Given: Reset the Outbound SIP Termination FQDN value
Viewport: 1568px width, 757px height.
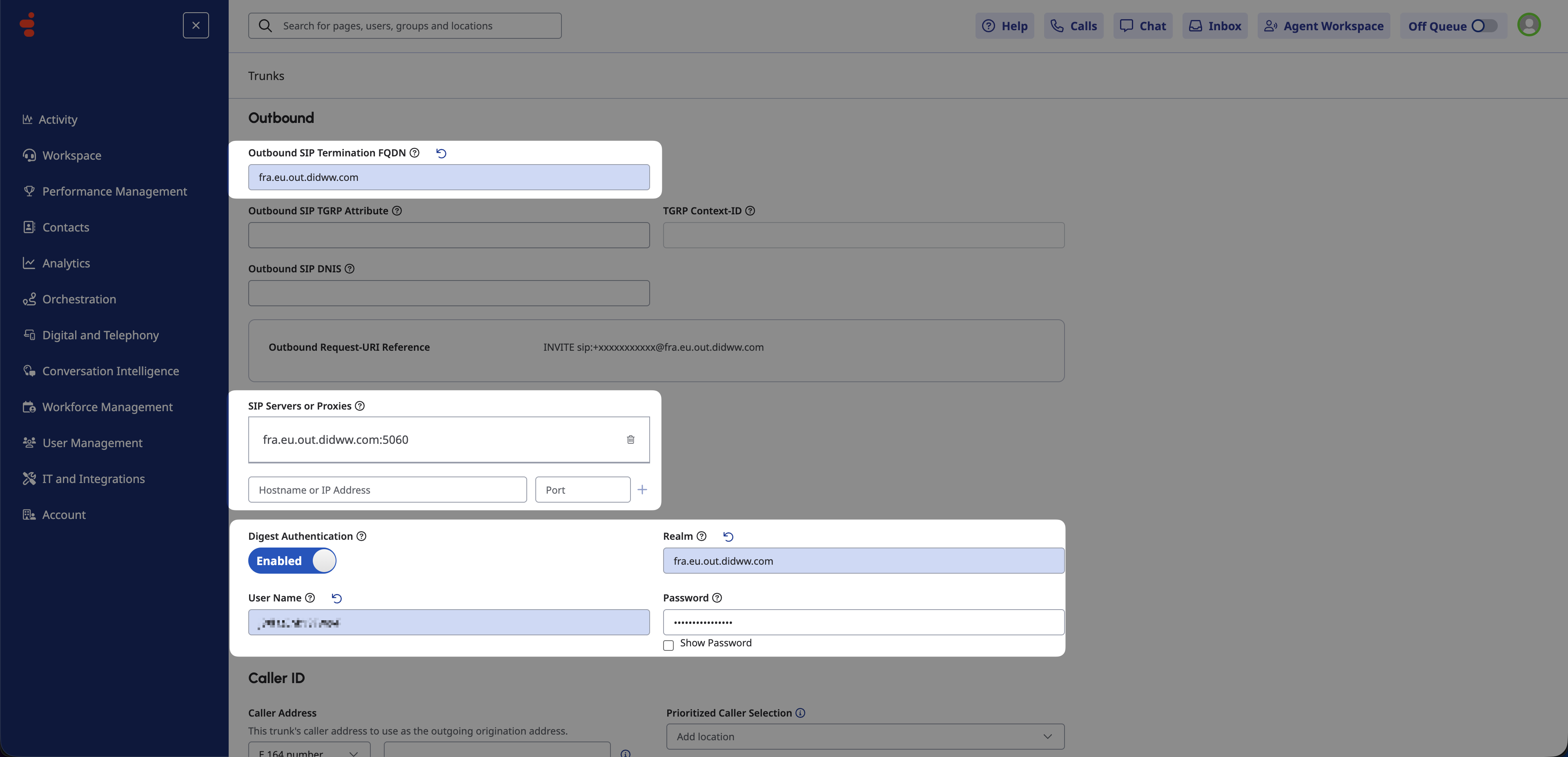Looking at the screenshot, I should pos(441,154).
